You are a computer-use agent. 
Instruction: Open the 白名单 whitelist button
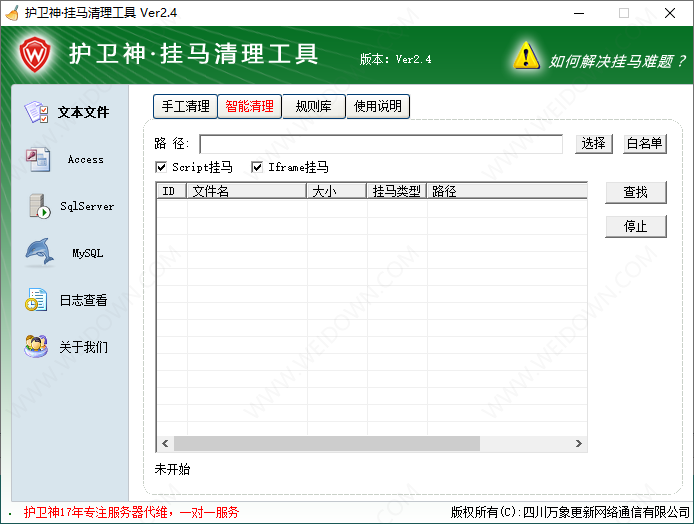[644, 144]
